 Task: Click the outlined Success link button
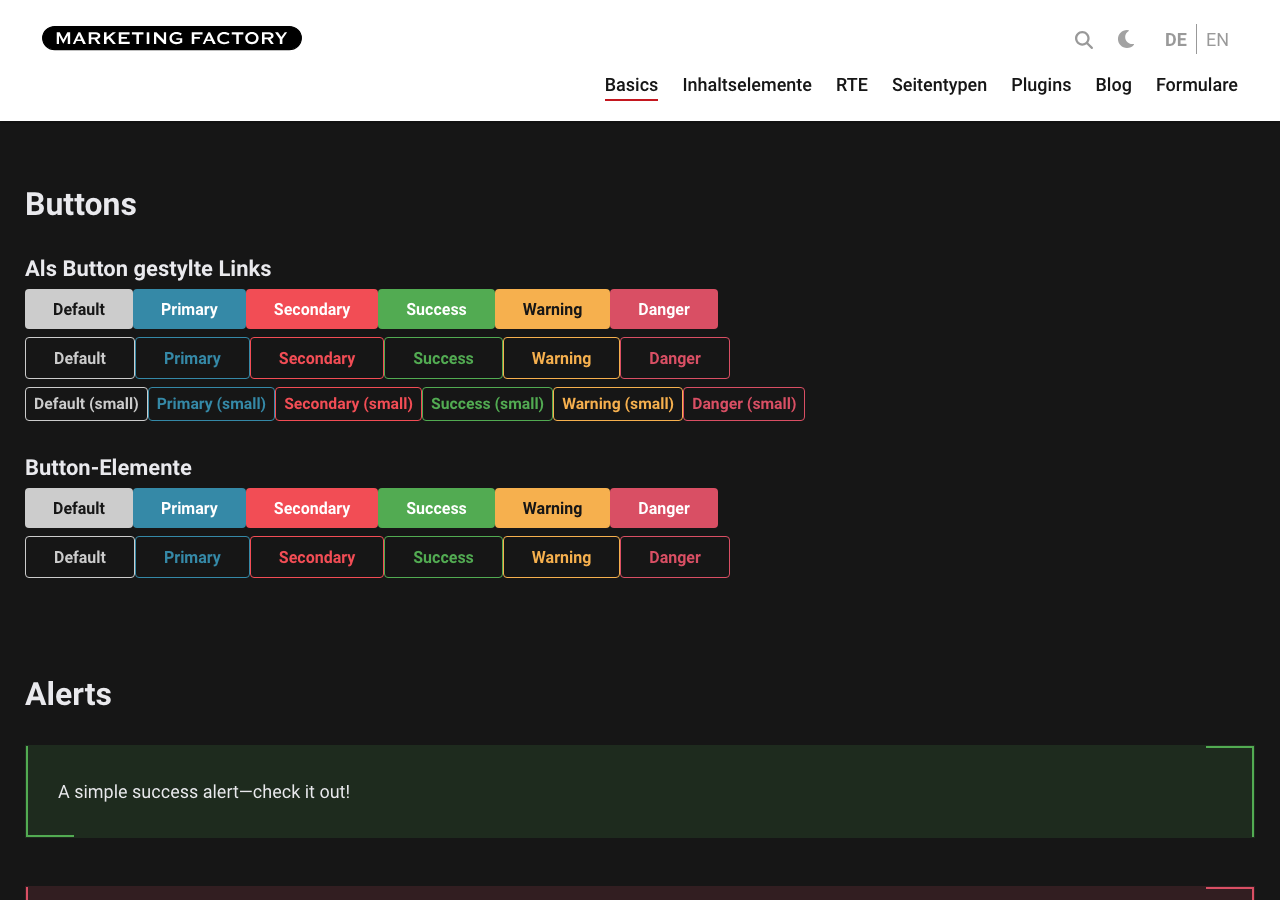click(x=443, y=358)
